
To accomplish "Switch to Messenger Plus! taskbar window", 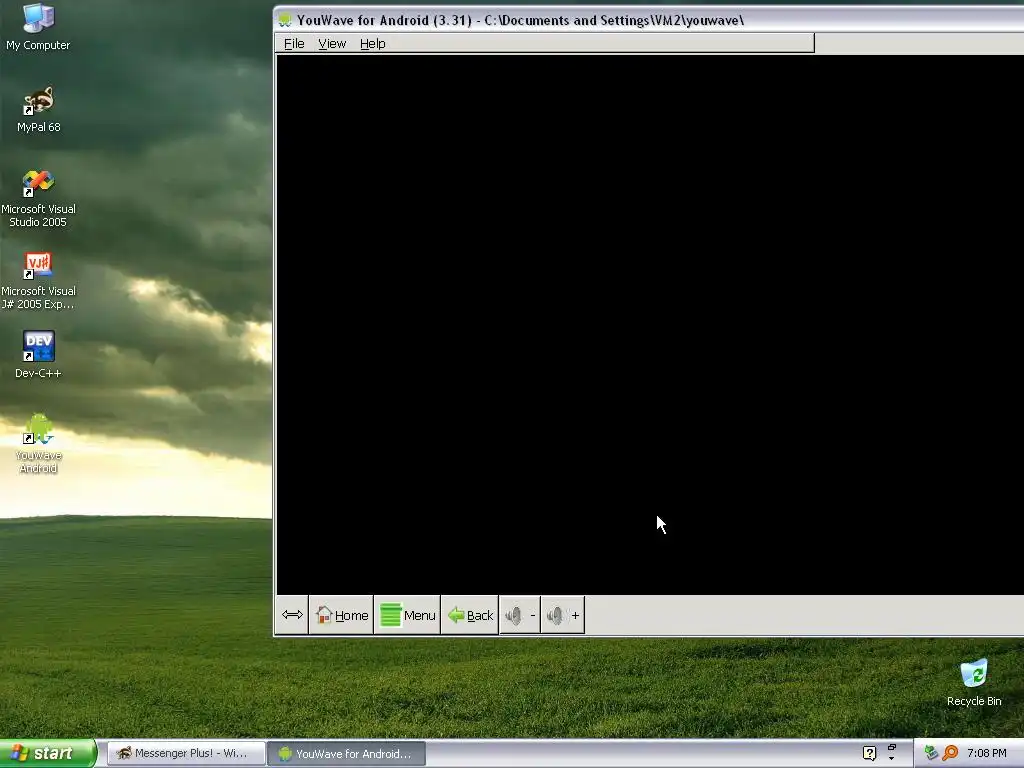I will pos(186,753).
